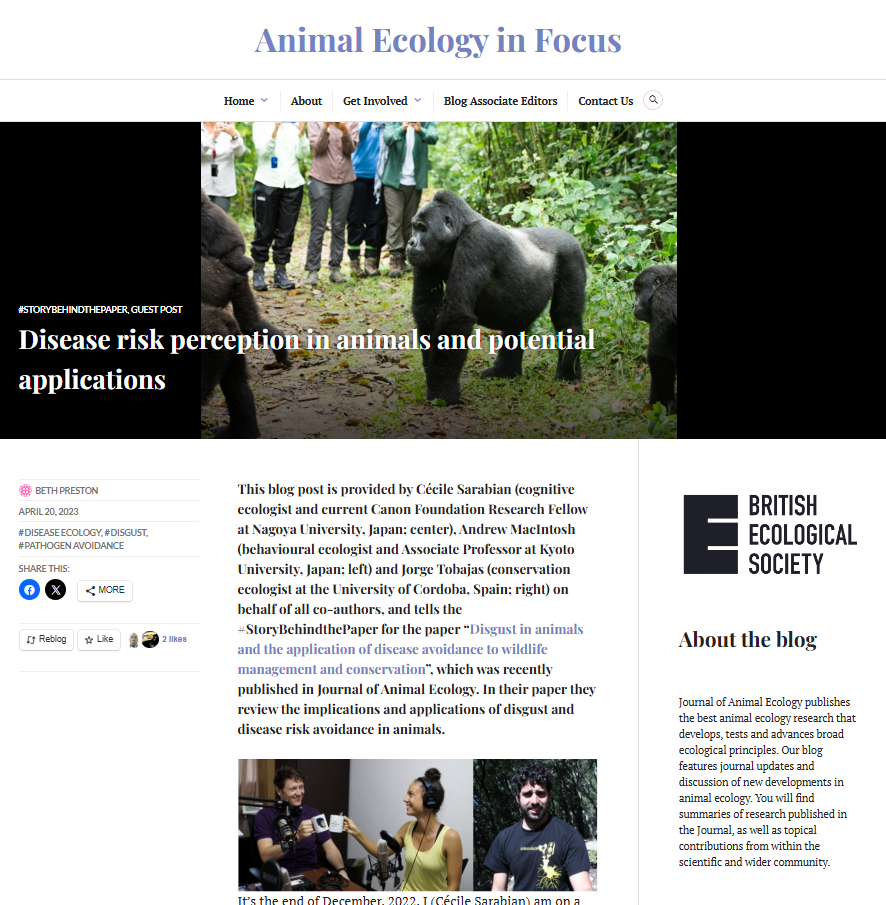Viewport: 886px width, 905px height.
Task: Open the MORE sharing options button
Action: (x=105, y=590)
